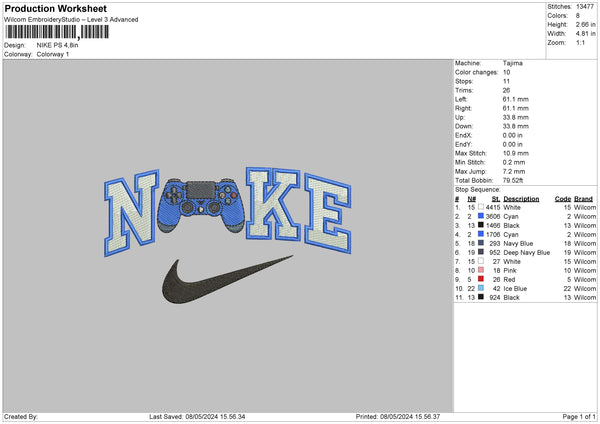Viewport: 600px width, 424px height.
Task: Click the Stops value 11
Action: click(506, 82)
